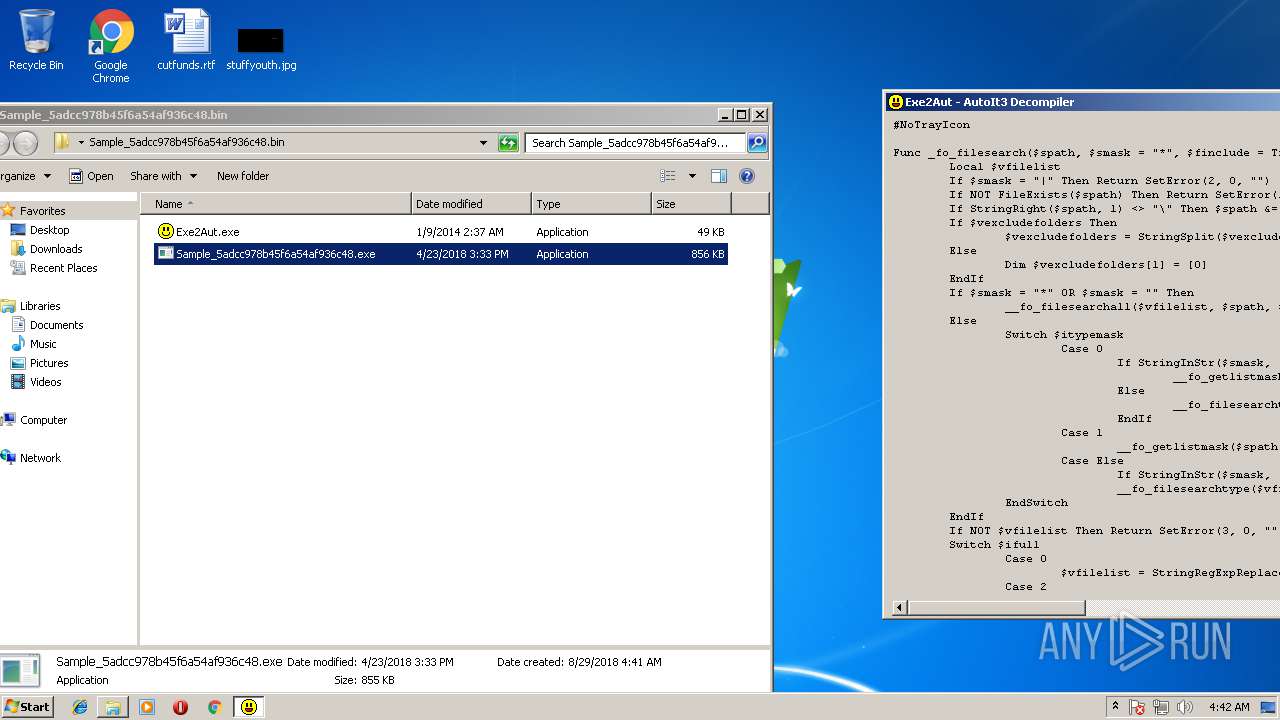The image size is (1280, 720).
Task: Click the change view icon
Action: tap(668, 176)
